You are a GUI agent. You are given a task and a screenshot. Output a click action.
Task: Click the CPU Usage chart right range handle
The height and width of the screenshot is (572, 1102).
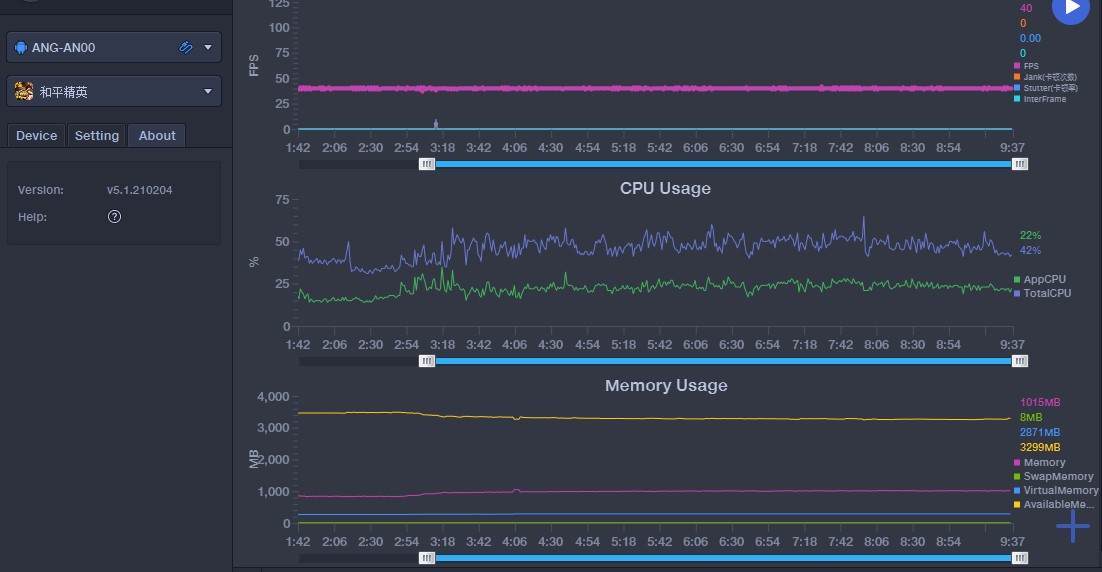pyautogui.click(x=1020, y=361)
